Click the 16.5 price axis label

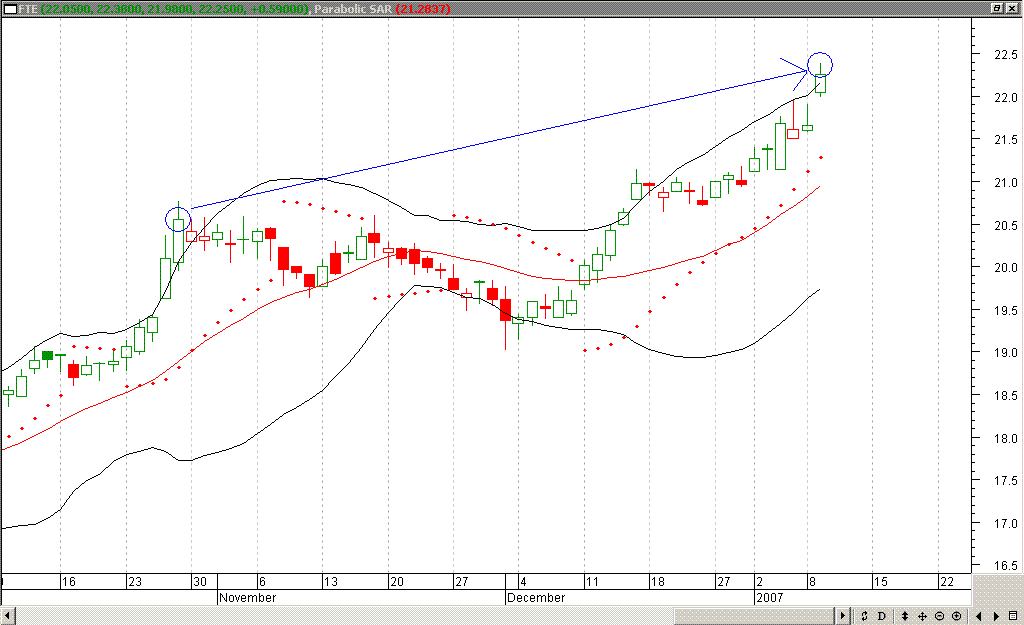1006,566
